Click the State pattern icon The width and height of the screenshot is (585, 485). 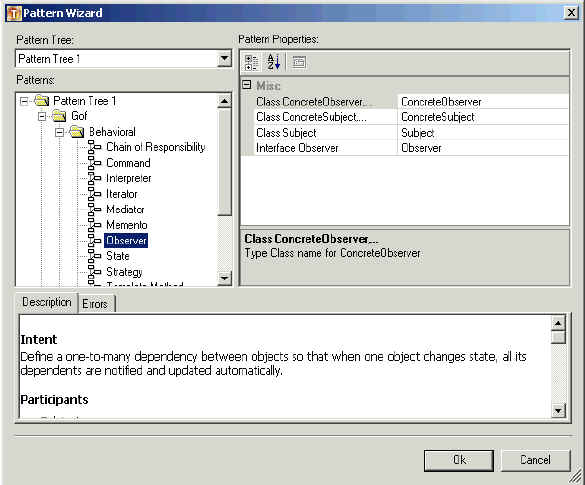tap(95, 256)
